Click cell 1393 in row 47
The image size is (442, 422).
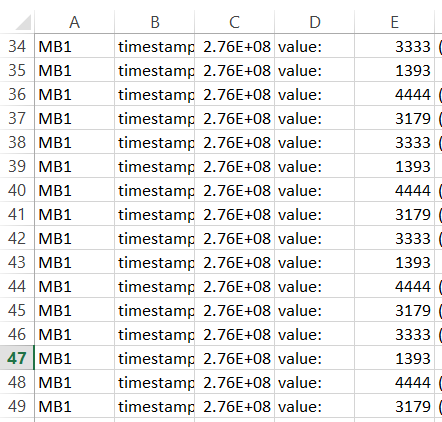click(394, 358)
